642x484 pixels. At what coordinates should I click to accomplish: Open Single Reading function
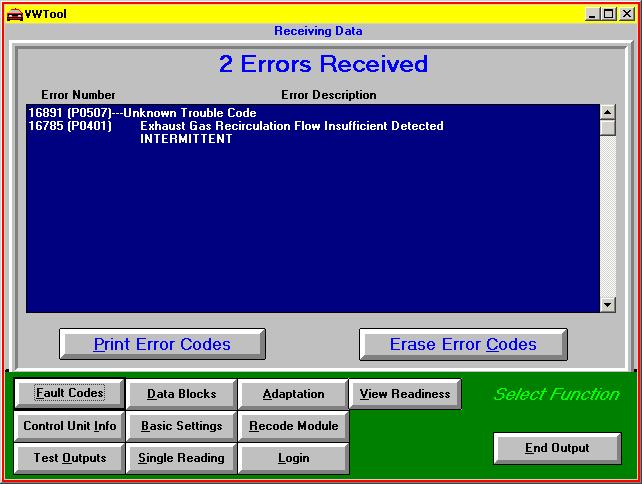[x=181, y=458]
